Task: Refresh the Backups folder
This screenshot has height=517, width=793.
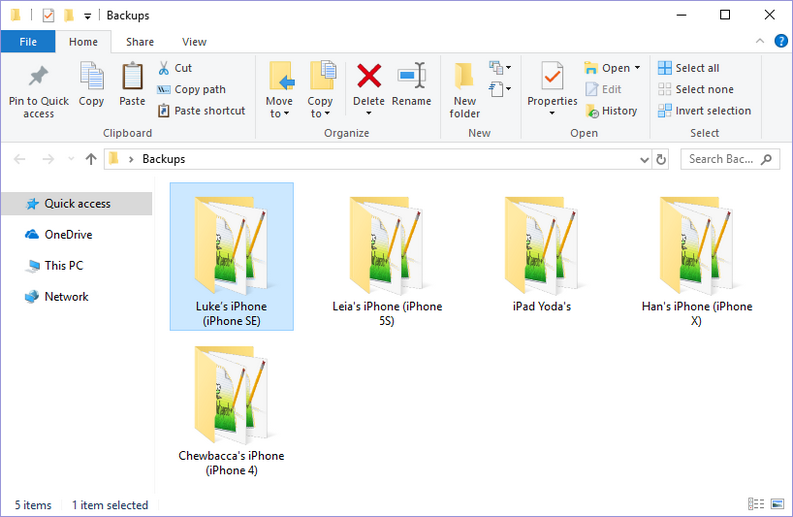Action: [660, 160]
